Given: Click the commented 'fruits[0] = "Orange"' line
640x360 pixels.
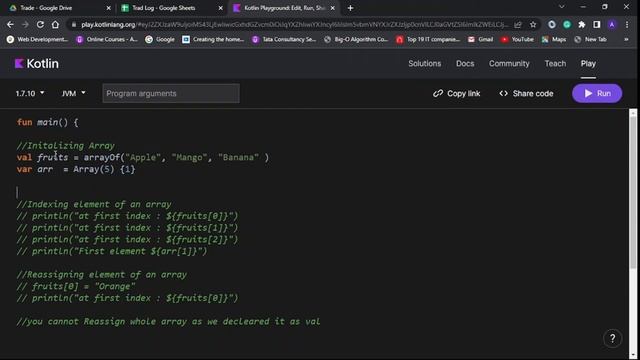Looking at the screenshot, I should pyautogui.click(x=76, y=287).
